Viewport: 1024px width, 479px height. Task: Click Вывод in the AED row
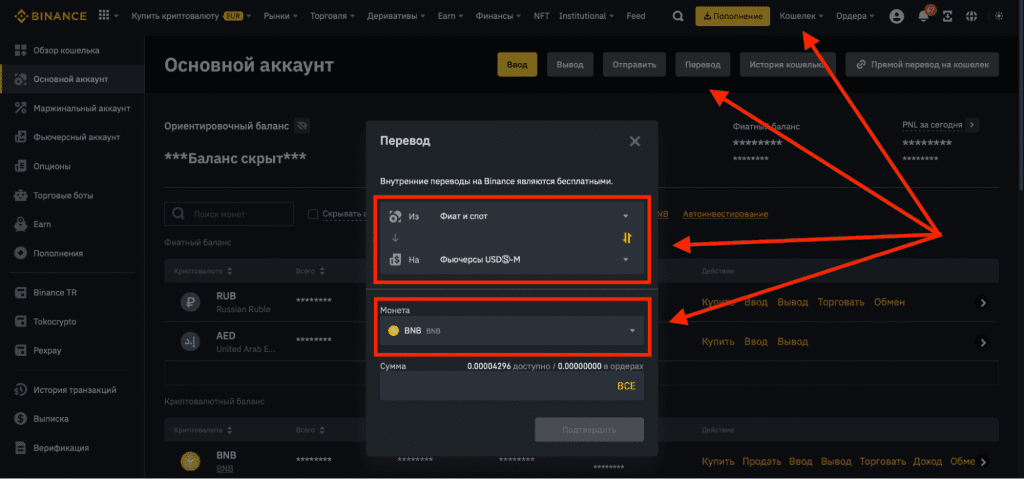[x=795, y=342]
